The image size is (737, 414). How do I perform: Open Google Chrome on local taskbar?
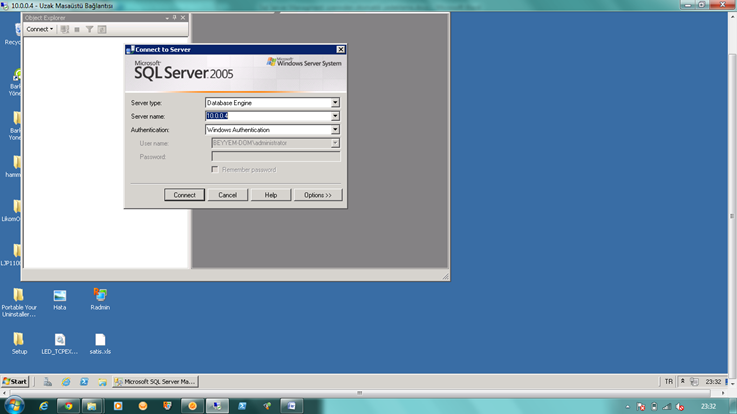pyautogui.click(x=69, y=406)
